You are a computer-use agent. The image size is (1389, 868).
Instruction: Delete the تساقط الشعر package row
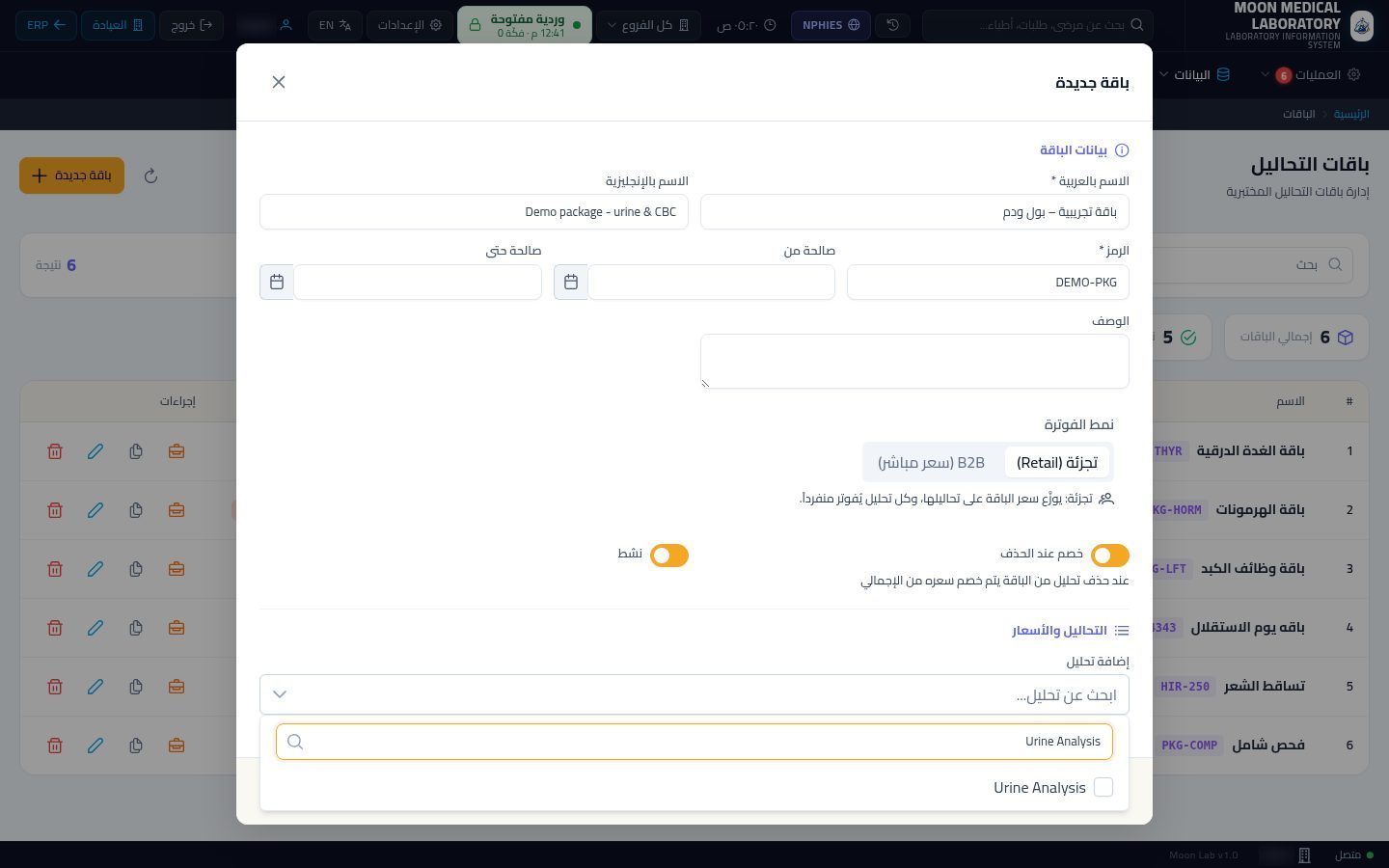click(55, 687)
